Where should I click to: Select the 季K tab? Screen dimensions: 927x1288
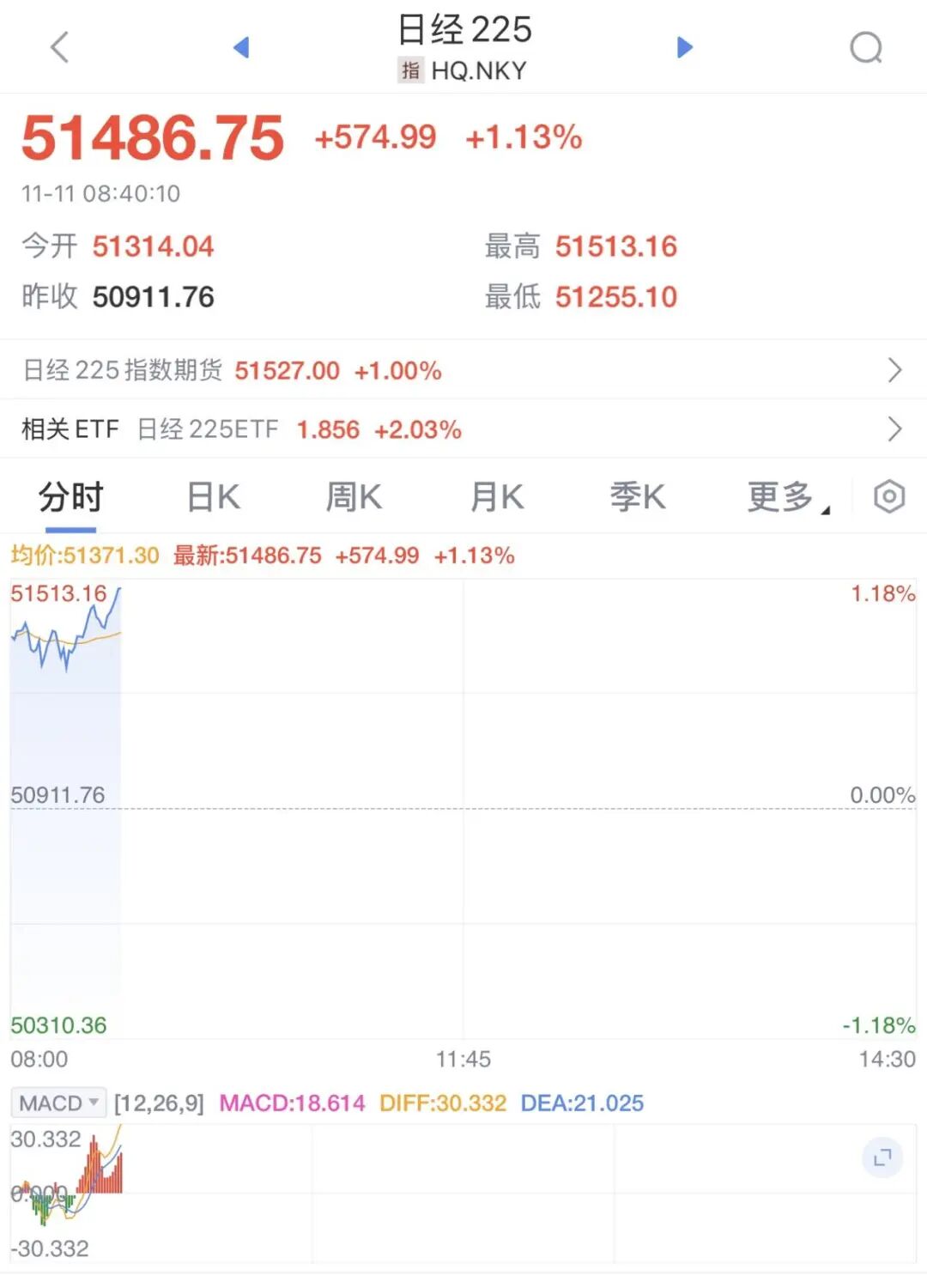(638, 497)
